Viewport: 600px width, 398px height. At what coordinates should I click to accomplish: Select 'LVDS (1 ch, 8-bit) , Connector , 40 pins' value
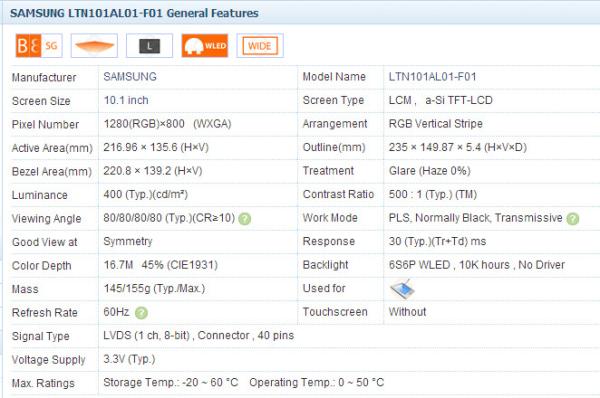coord(199,336)
